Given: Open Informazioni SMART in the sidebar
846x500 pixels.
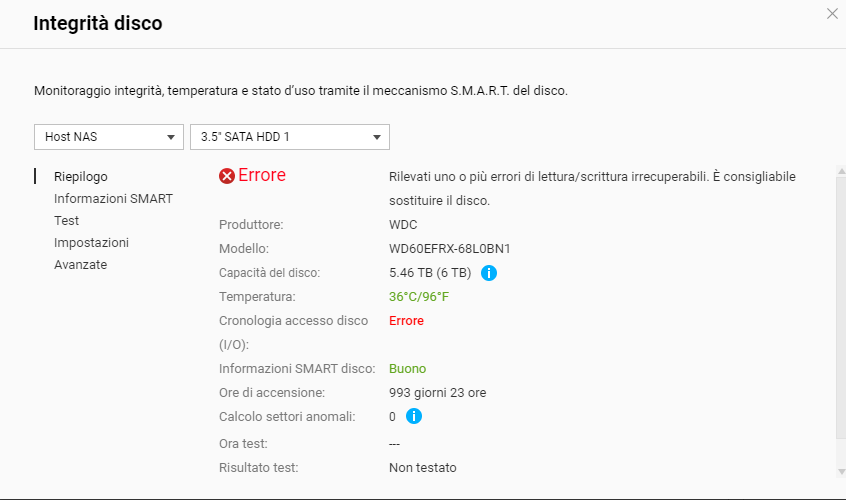Looking at the screenshot, I should pyautogui.click(x=113, y=198).
